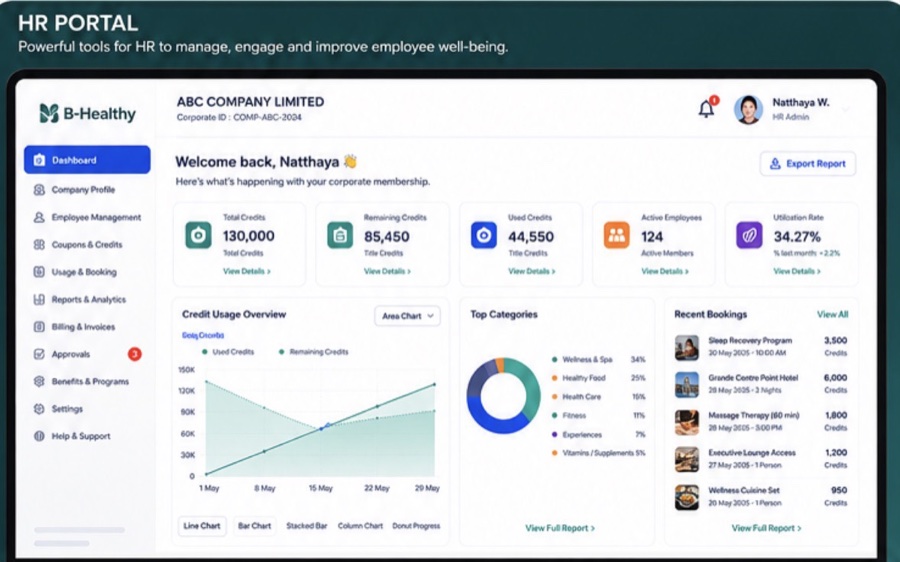Open Usage & Booking menu item
Screen dimensions: 900x562
(84, 272)
